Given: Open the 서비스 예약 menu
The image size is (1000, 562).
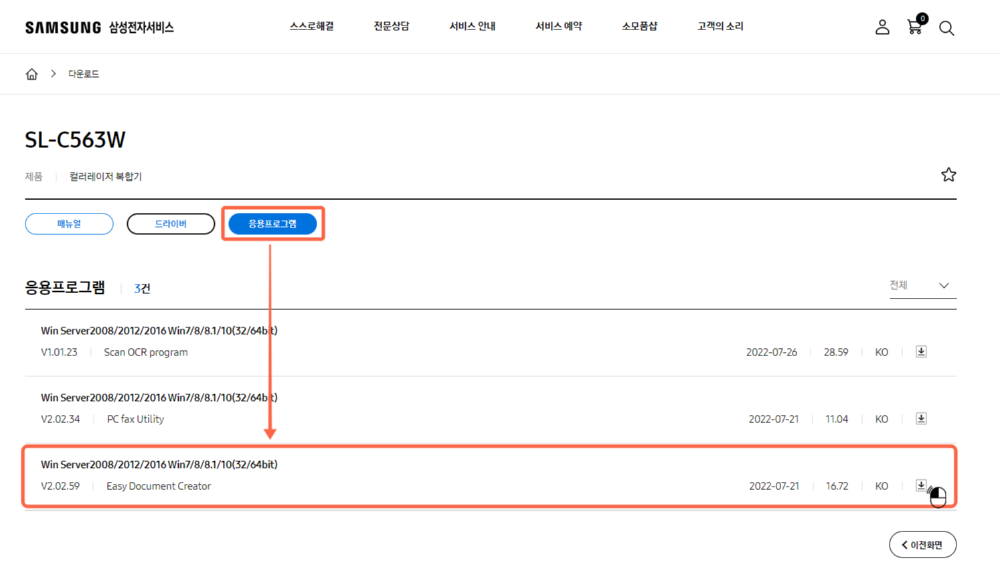Looking at the screenshot, I should pyautogui.click(x=559, y=26).
